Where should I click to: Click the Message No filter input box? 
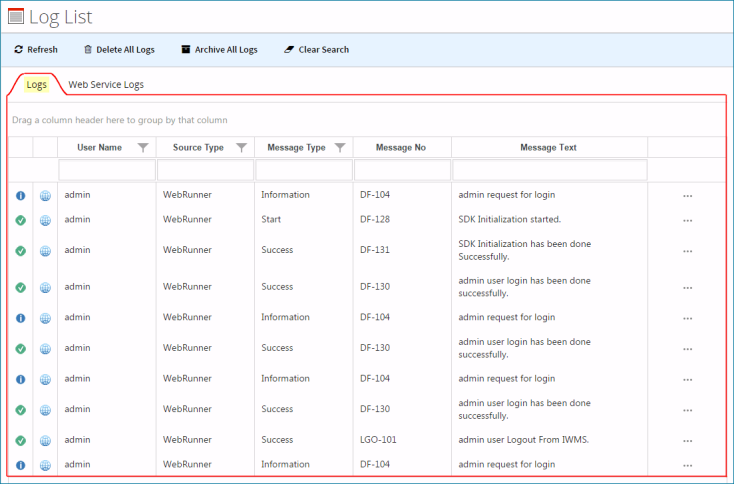pos(403,170)
